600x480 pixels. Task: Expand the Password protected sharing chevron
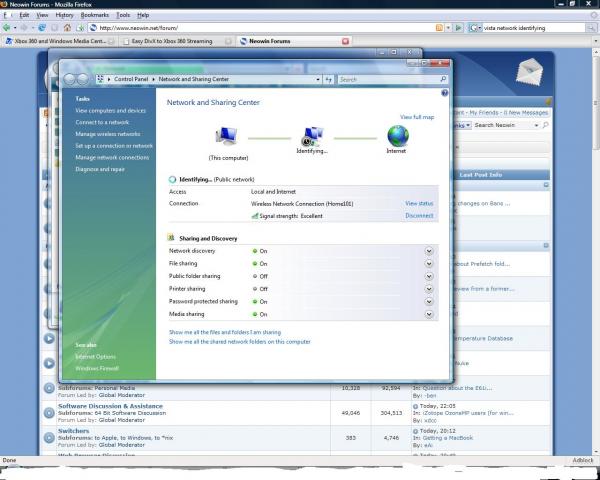pos(429,302)
